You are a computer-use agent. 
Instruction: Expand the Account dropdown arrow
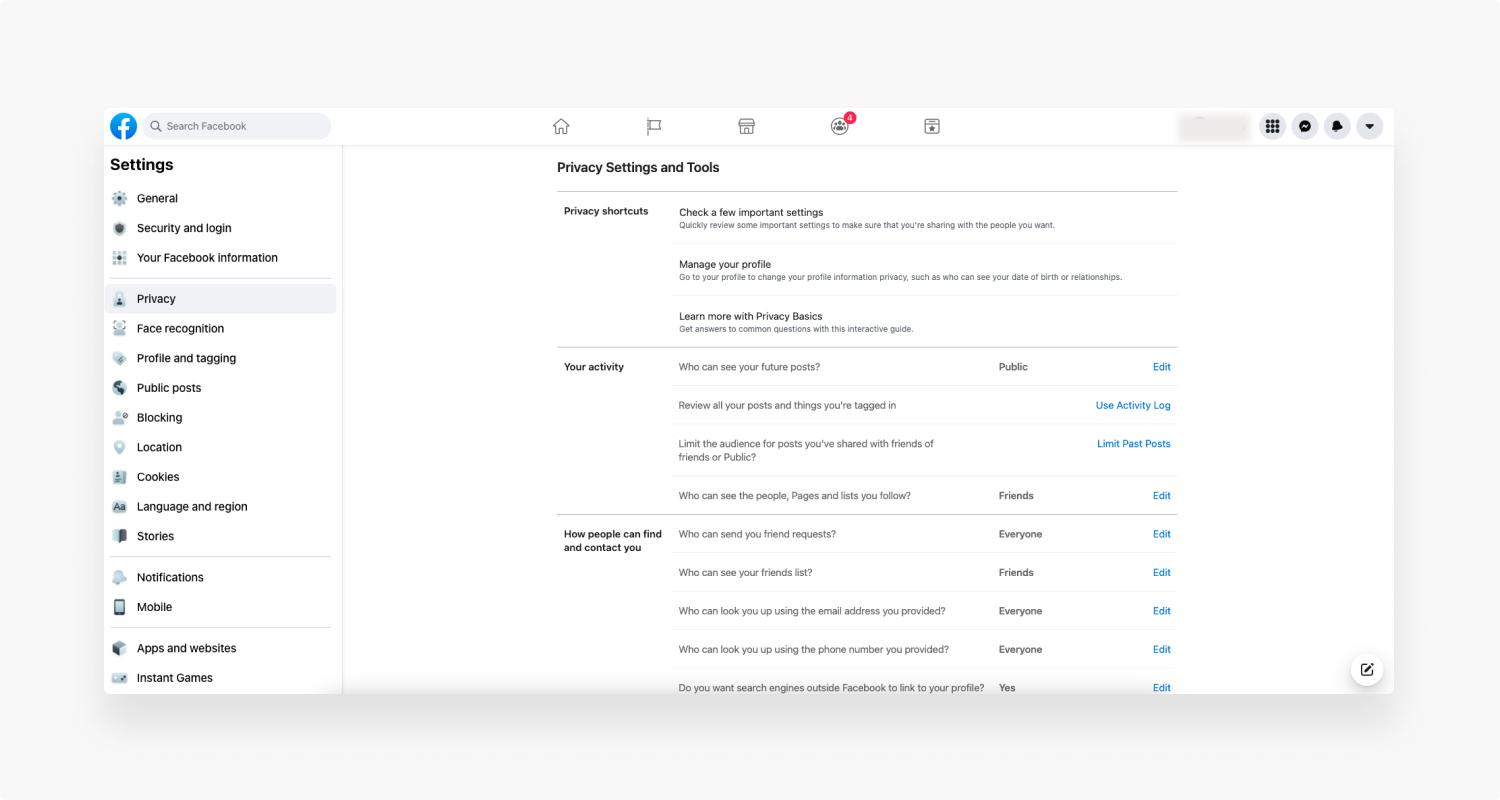pos(1369,126)
